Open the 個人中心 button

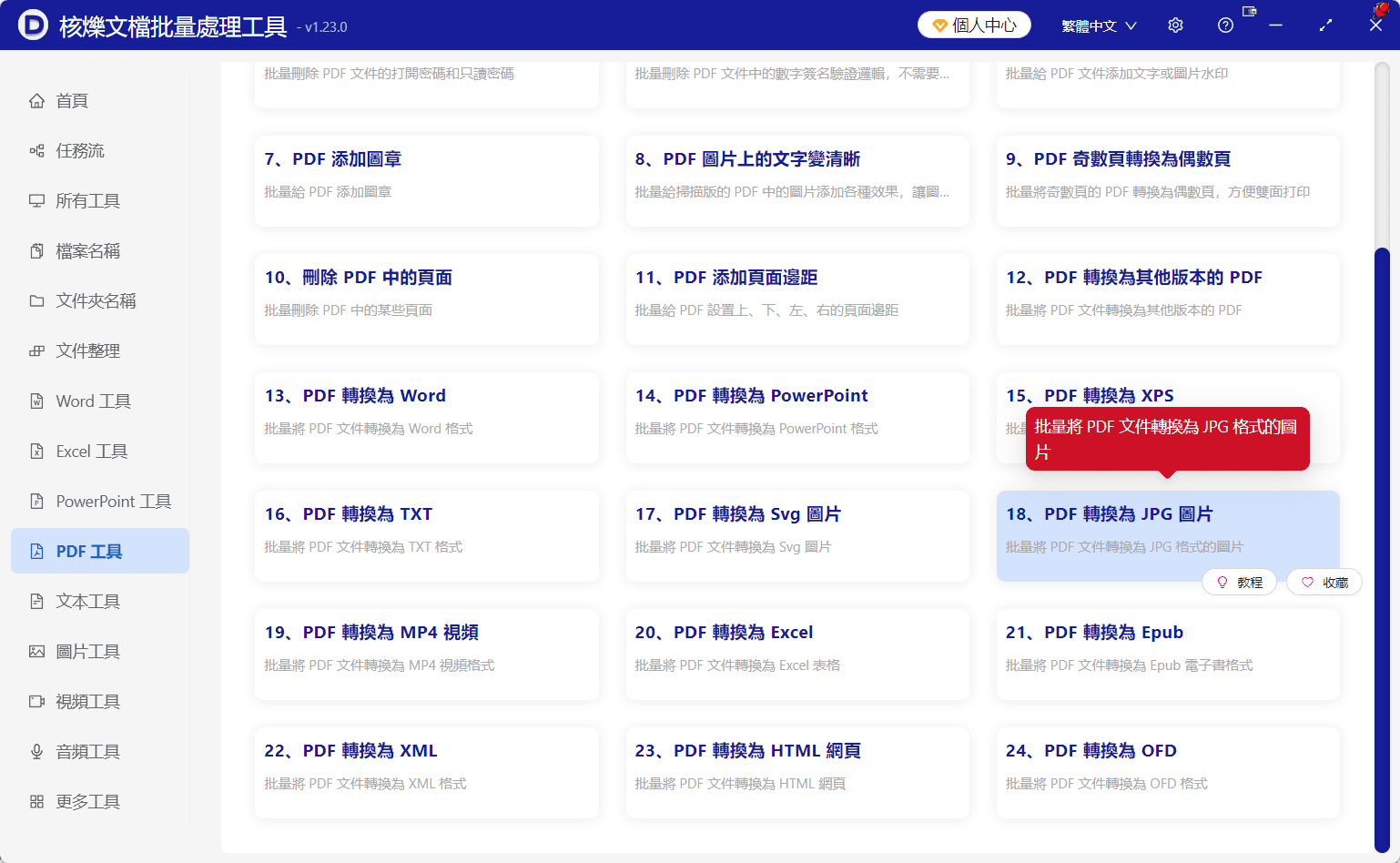click(974, 25)
